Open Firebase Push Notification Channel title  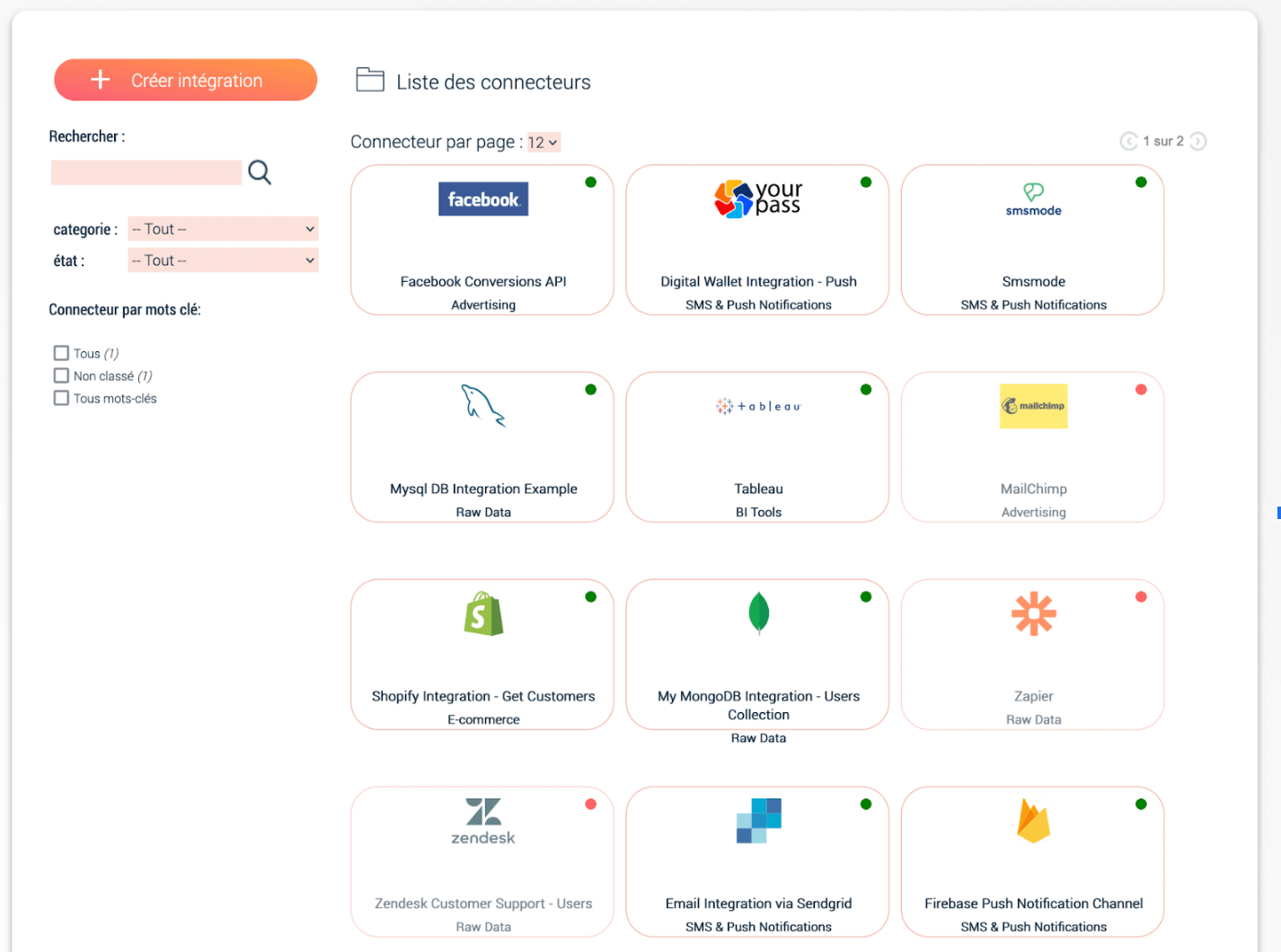[x=1033, y=904]
